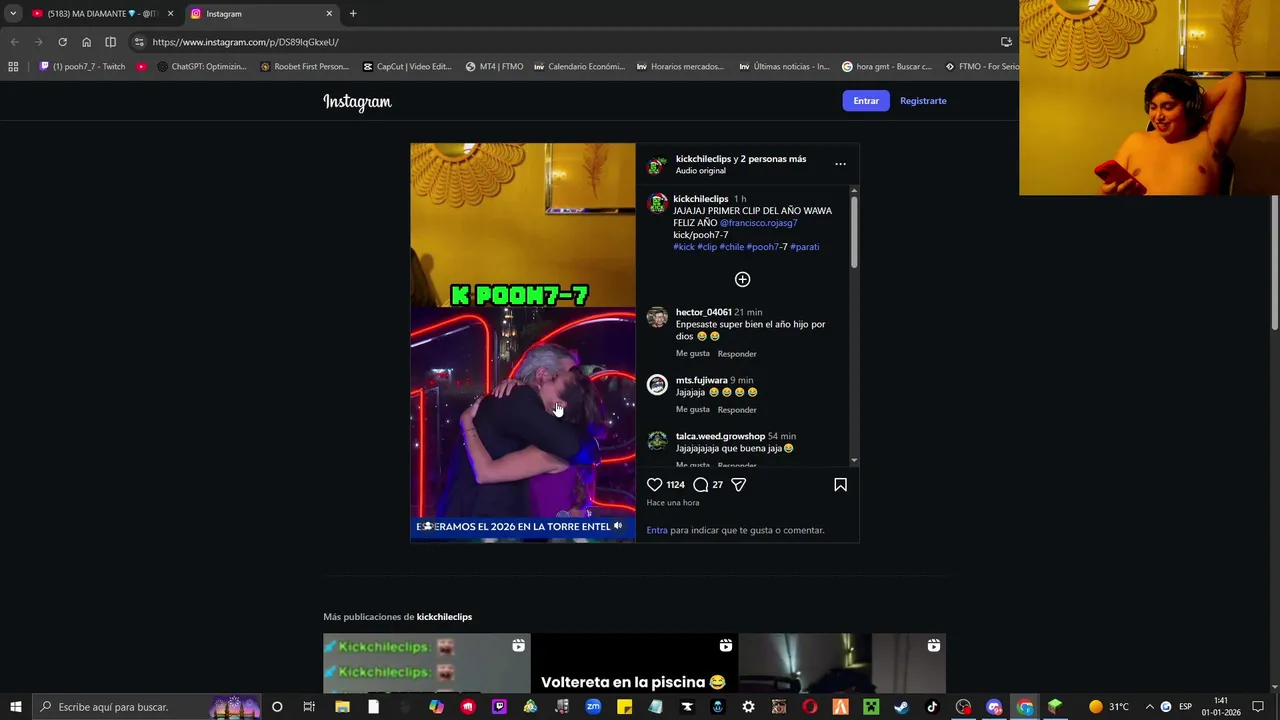Share the post with the paper plane icon

pos(739,485)
